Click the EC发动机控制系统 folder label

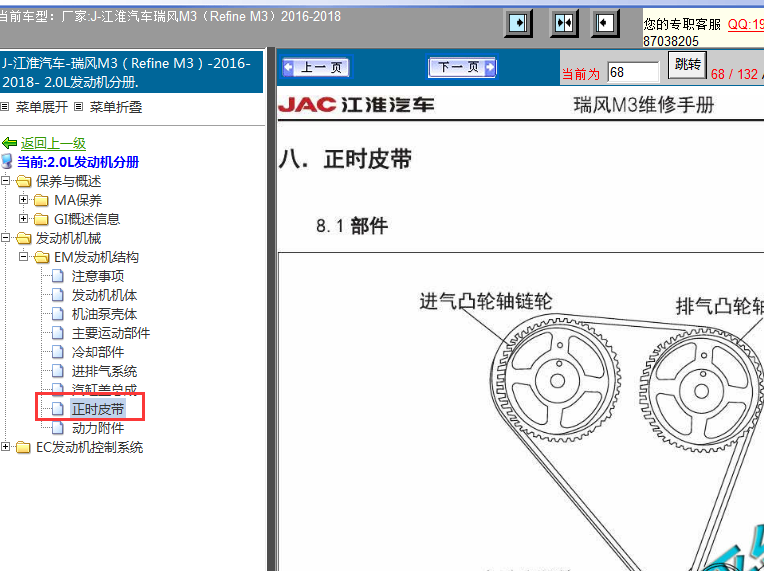click(x=90, y=447)
